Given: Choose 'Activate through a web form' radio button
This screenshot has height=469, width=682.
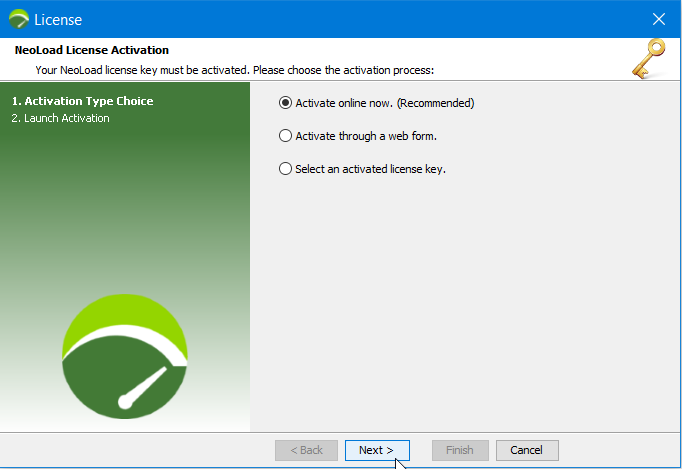Looking at the screenshot, I should [286, 136].
